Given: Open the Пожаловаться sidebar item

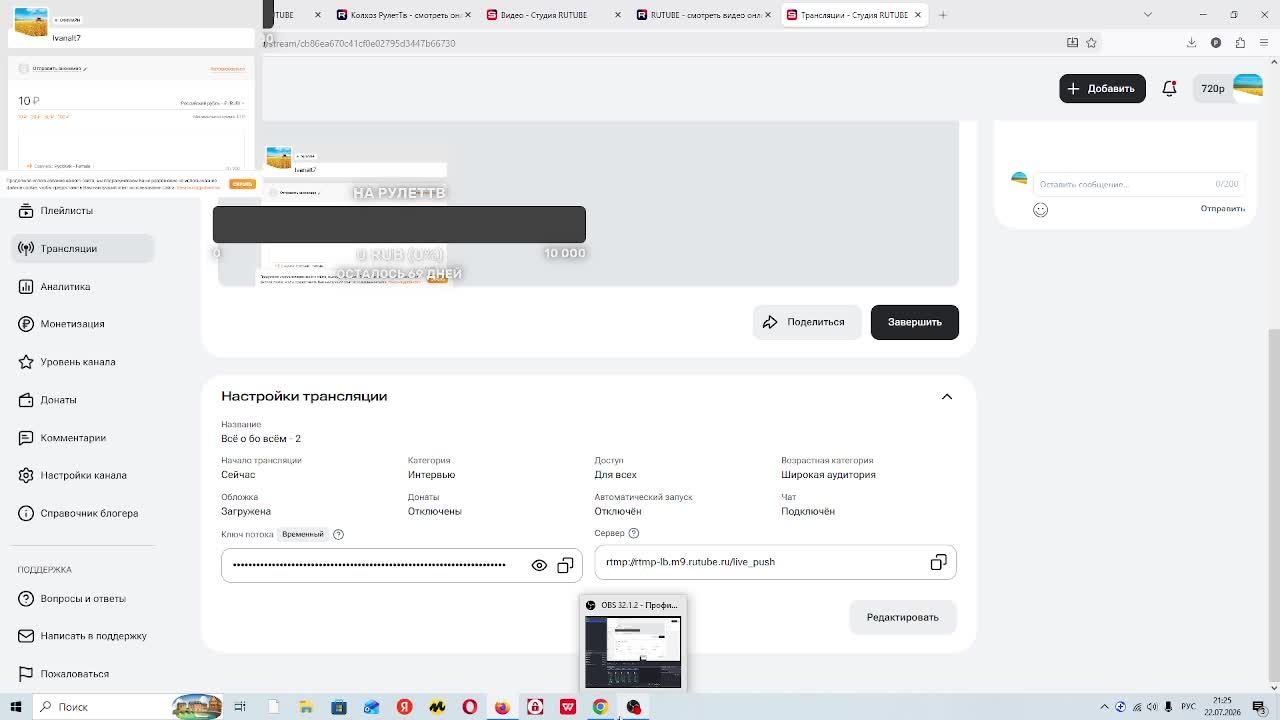Looking at the screenshot, I should coord(82,674).
